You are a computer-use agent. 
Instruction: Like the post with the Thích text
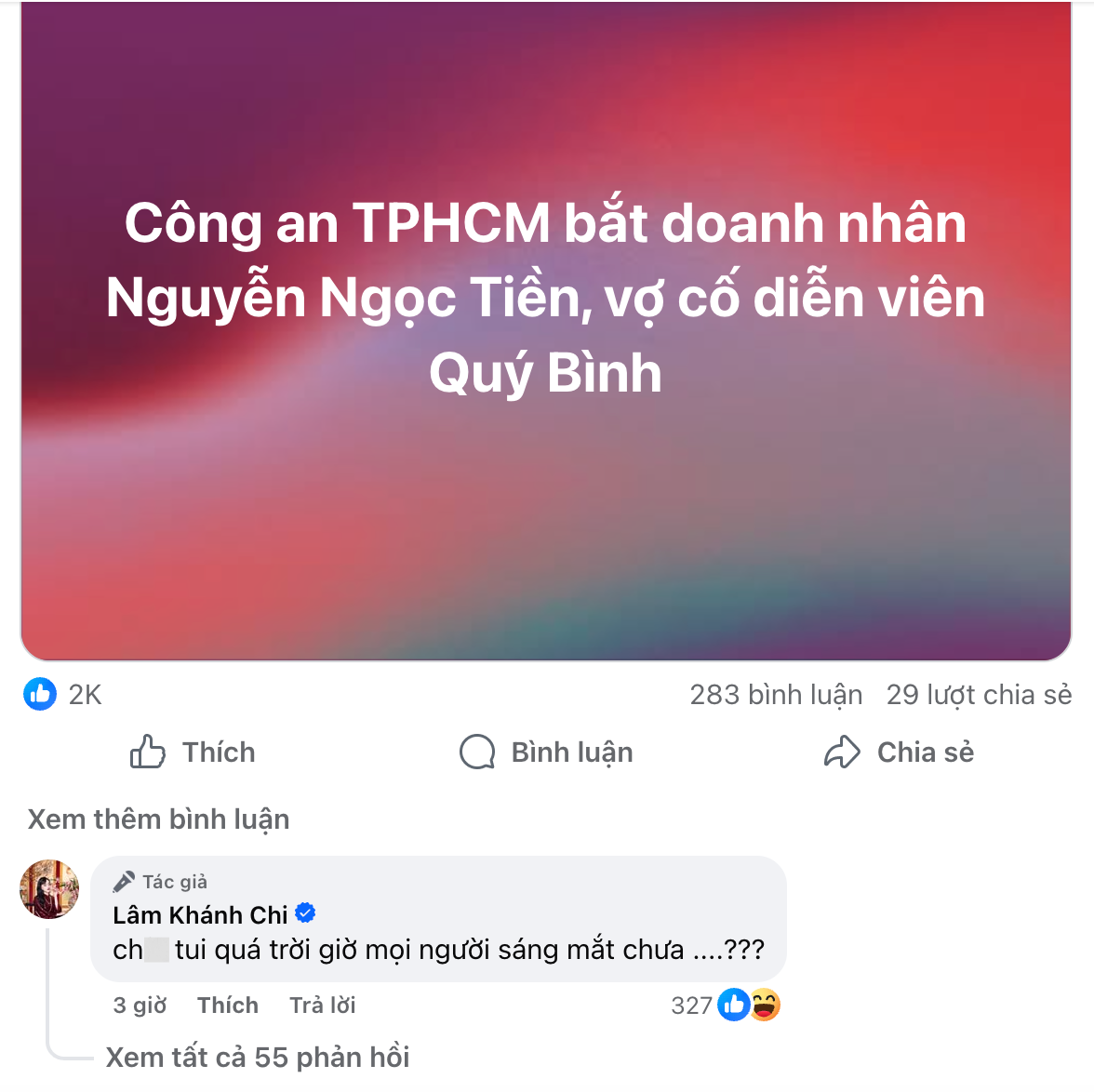[x=220, y=752]
